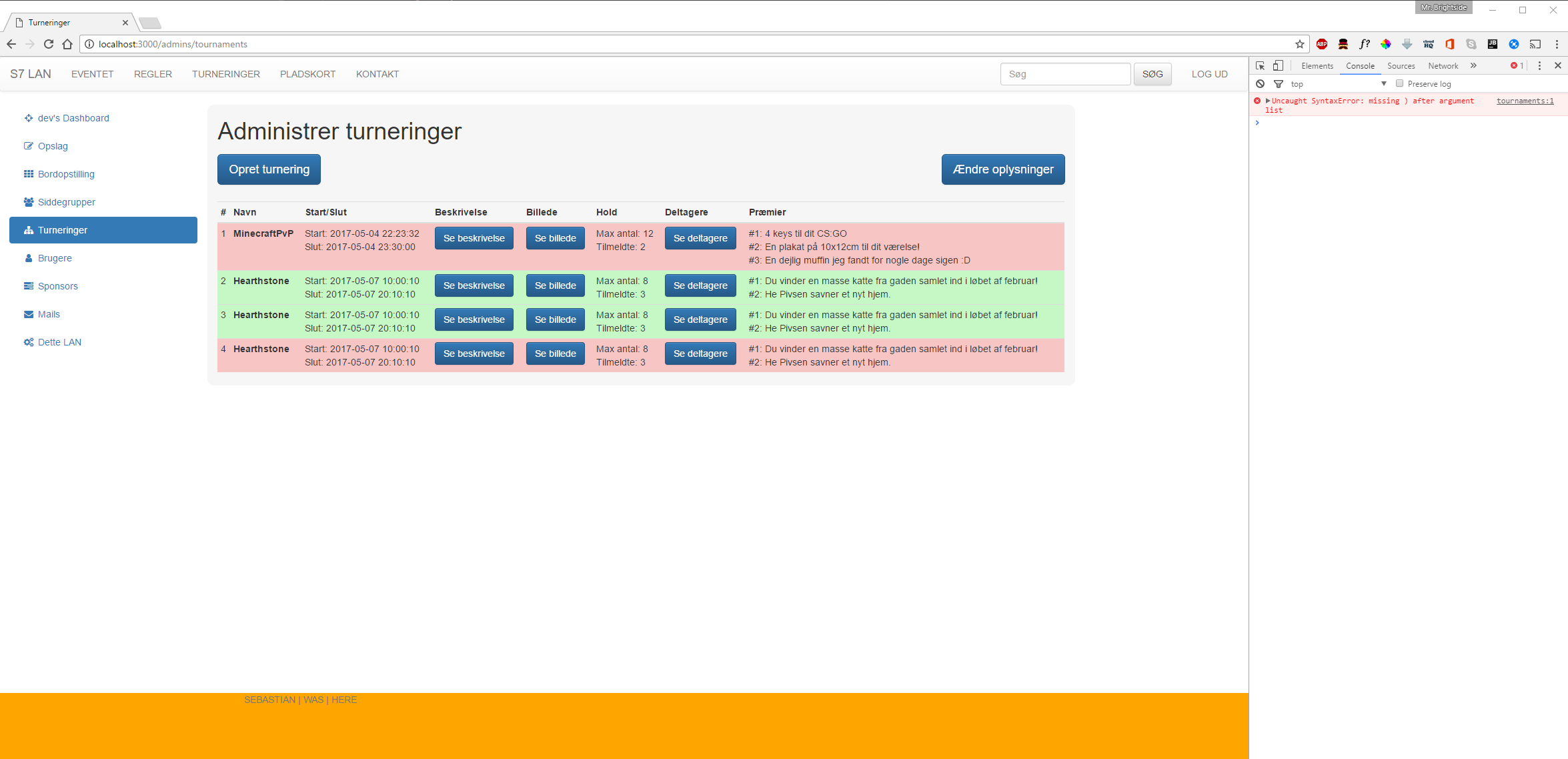Click the Opret turnering button
This screenshot has width=1568, height=759.
click(268, 169)
